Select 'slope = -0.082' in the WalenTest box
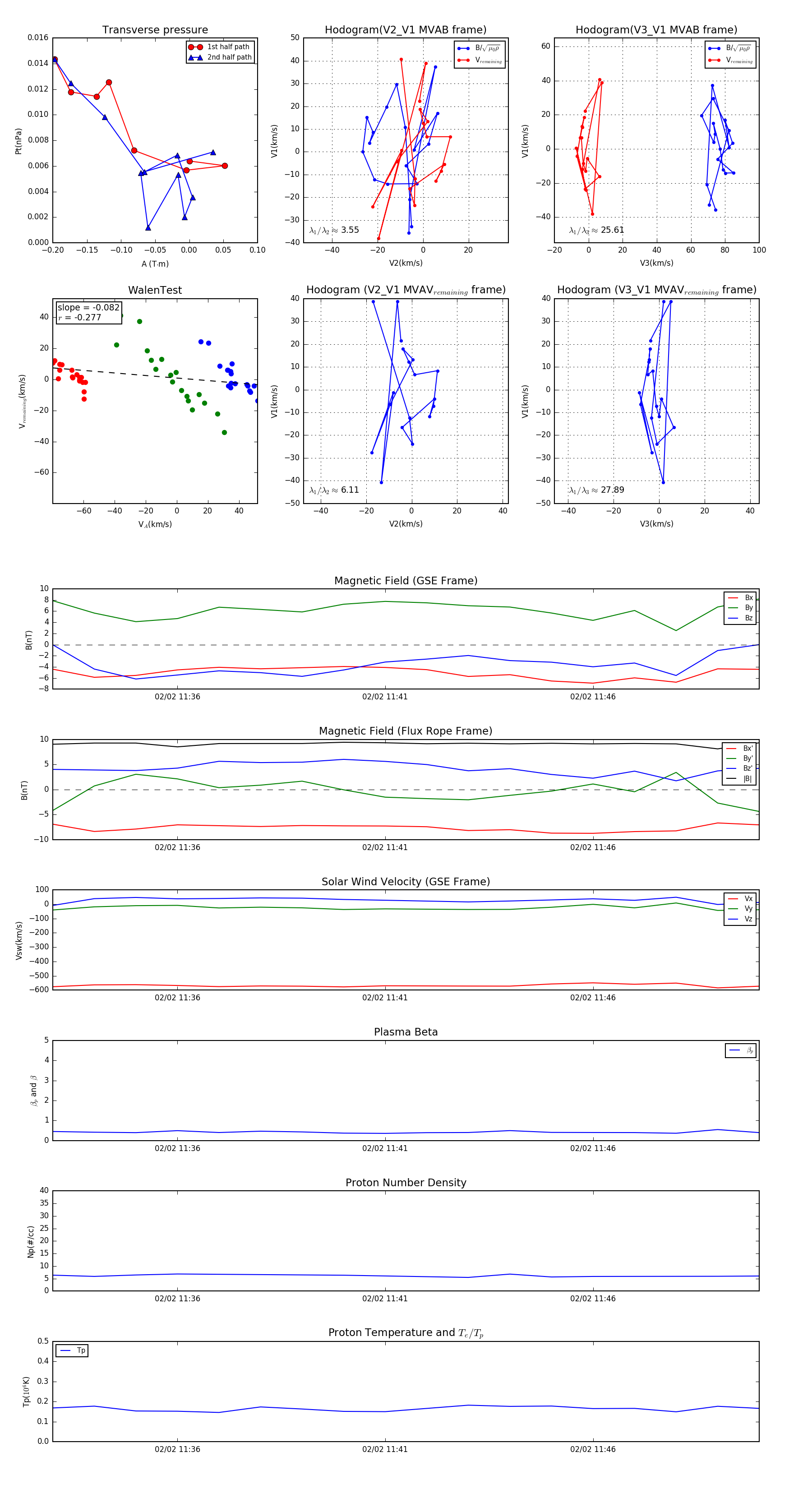 point(88,308)
